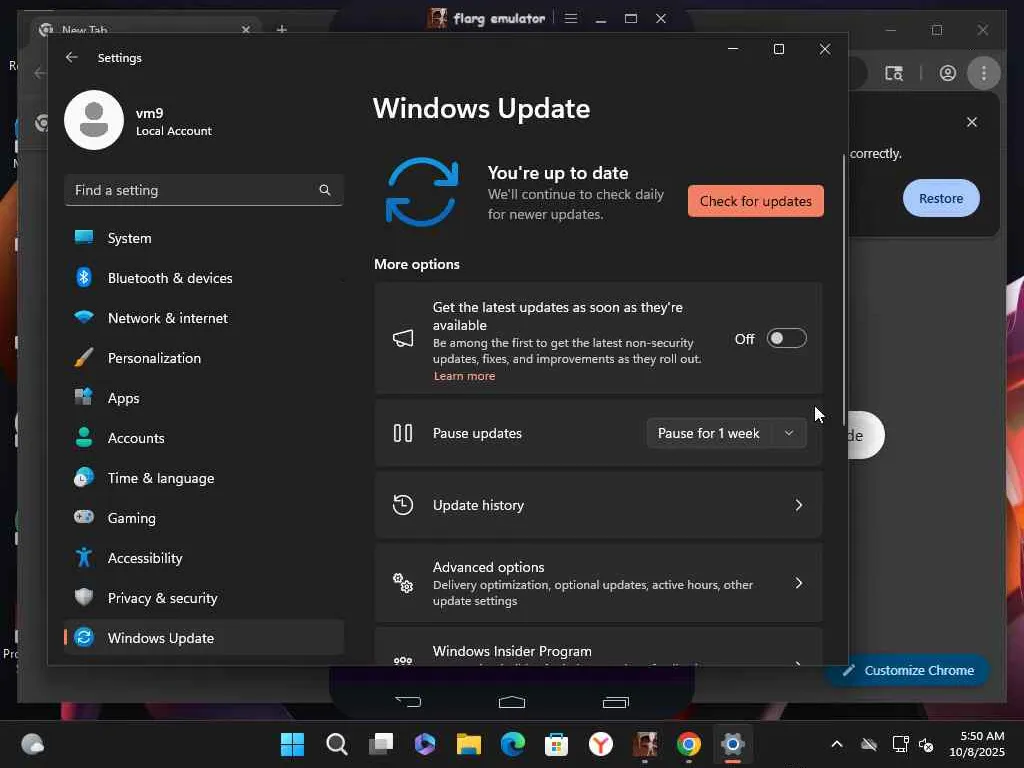This screenshot has height=768, width=1024.
Task: Dismiss the Chrome restore prompt
Action: coord(972,122)
